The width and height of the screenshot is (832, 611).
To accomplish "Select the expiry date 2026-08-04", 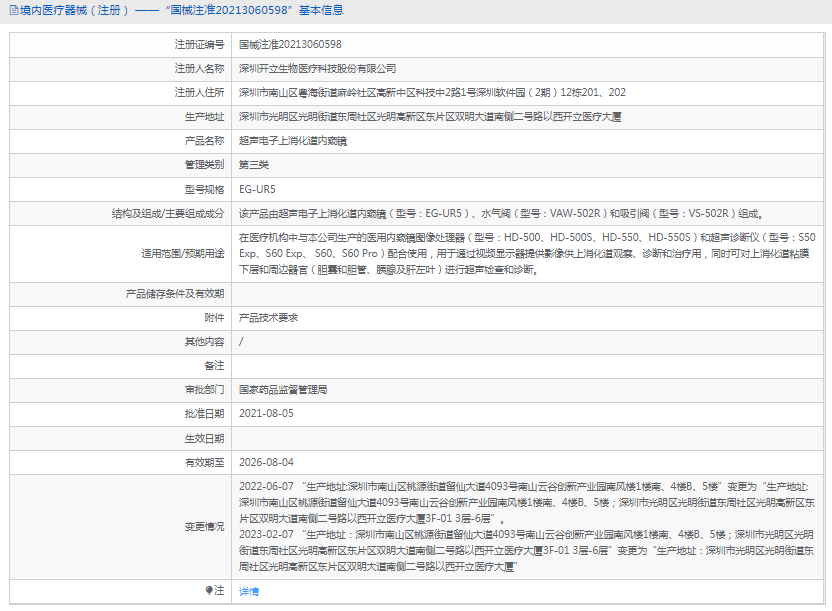I will pyautogui.click(x=266, y=462).
